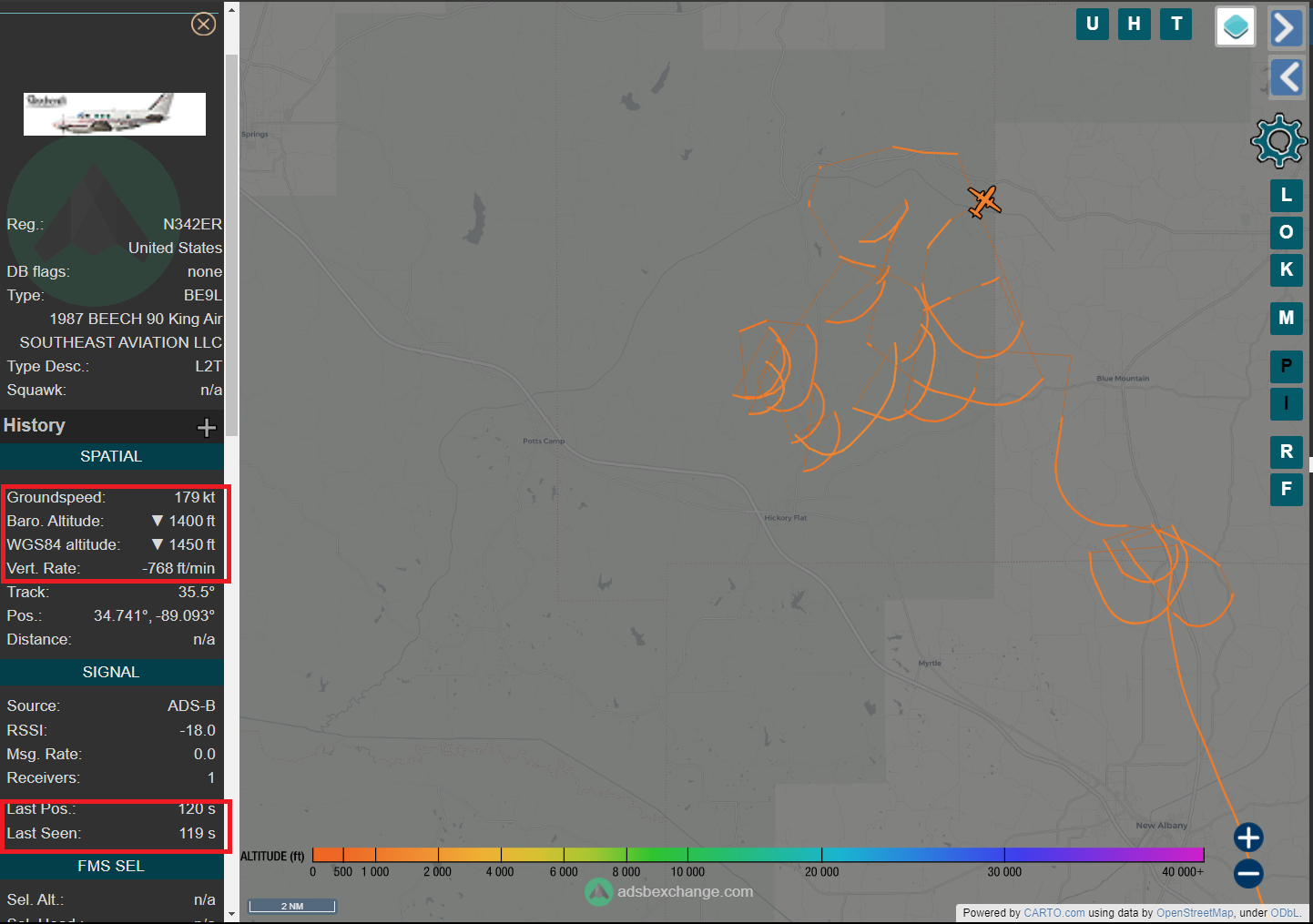Click the source value ADS-B
The width and height of the screenshot is (1313, 924).
tap(191, 706)
